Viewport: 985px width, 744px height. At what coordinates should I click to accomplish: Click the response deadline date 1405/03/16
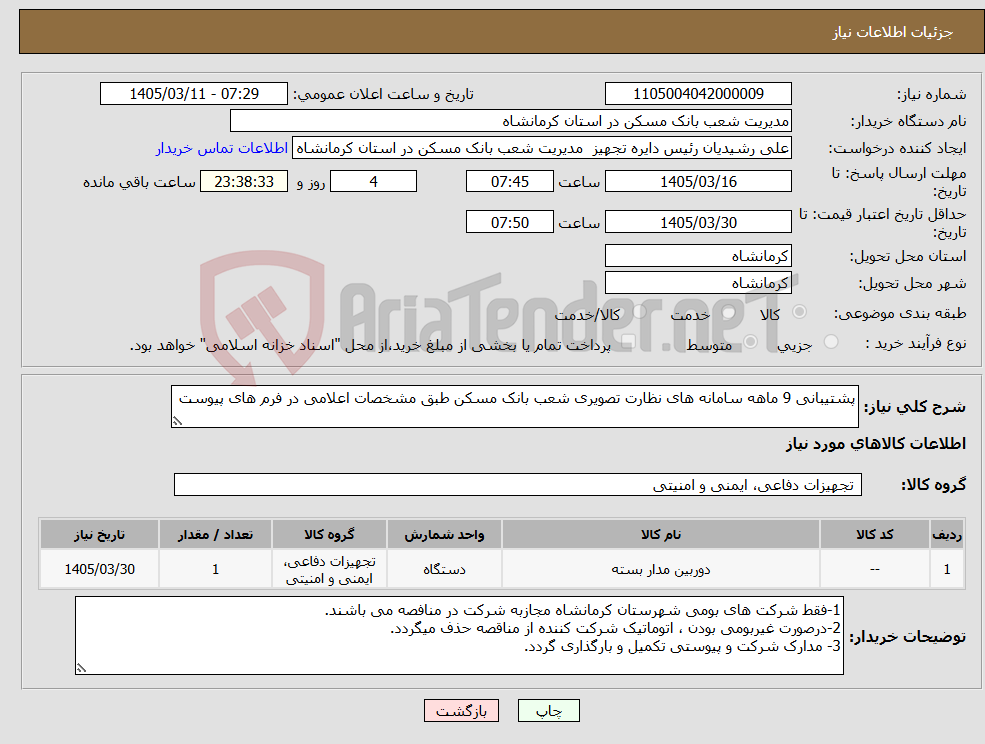tap(698, 182)
